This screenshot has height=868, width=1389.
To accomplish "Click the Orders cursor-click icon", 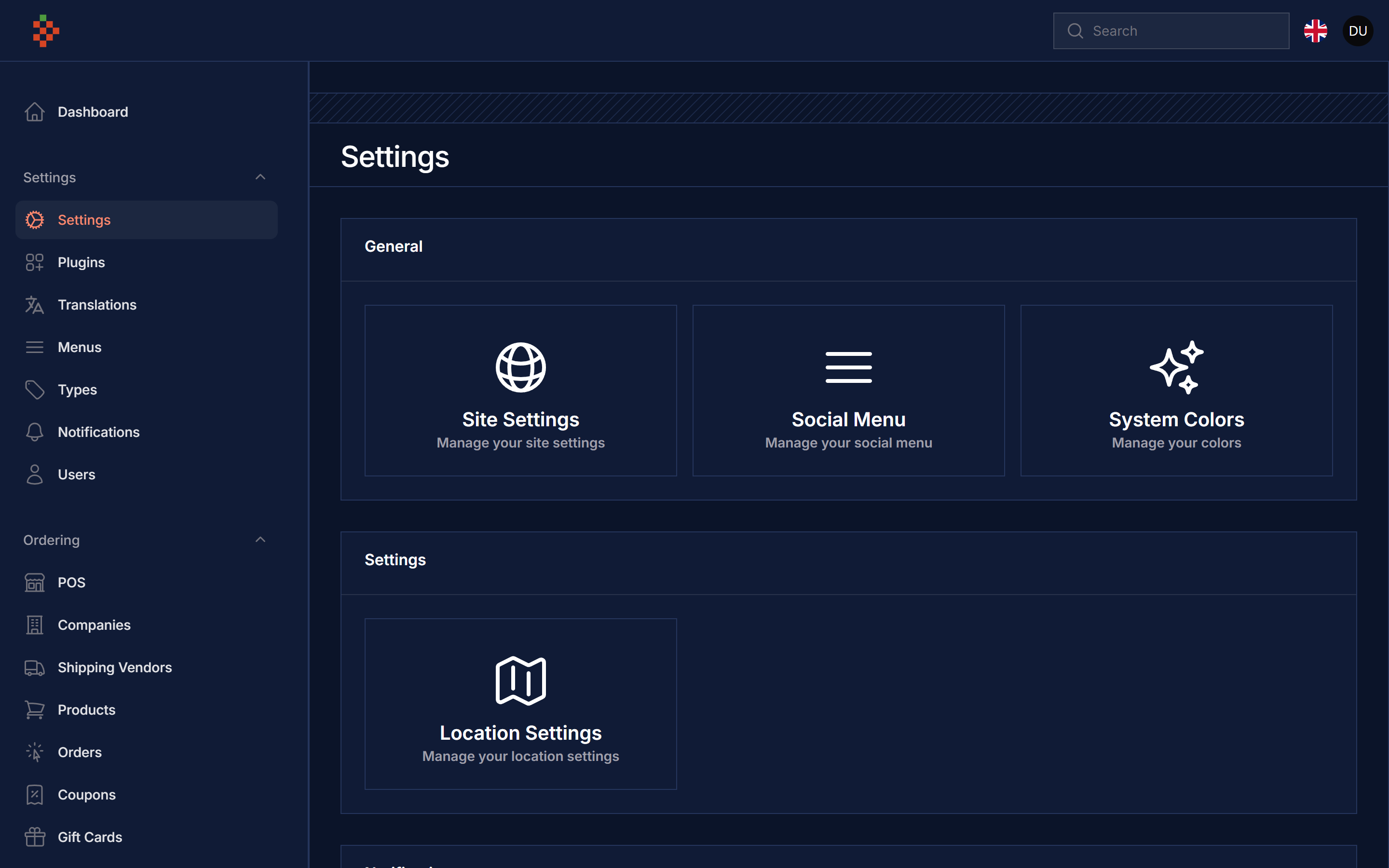I will tap(34, 753).
